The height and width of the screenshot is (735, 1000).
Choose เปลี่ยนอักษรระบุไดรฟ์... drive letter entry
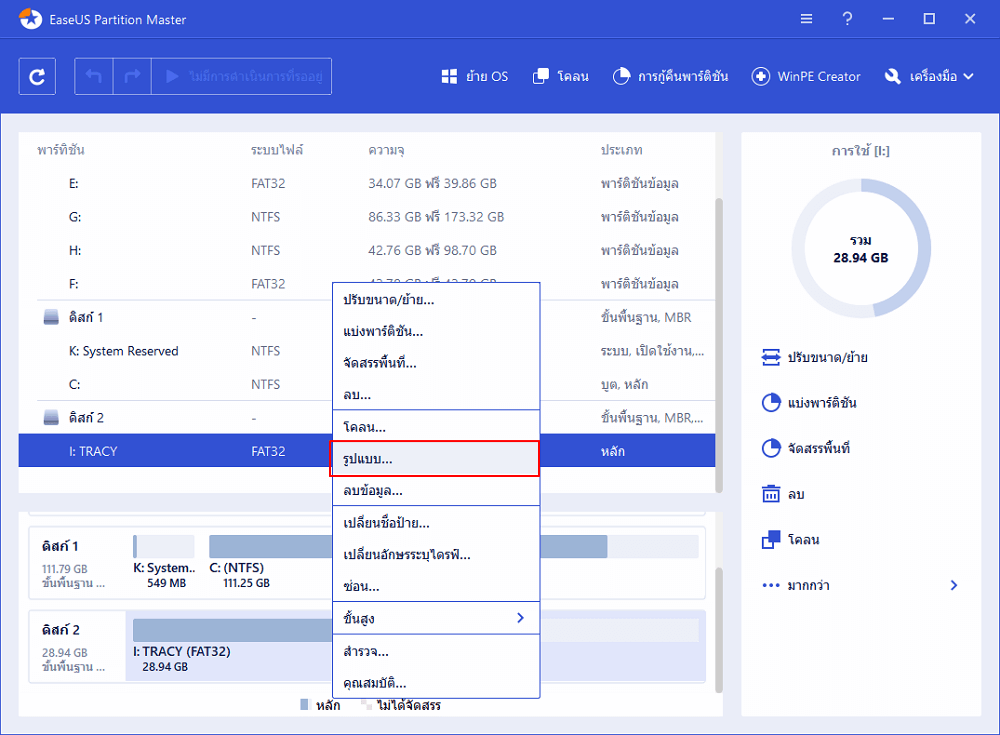pyautogui.click(x=436, y=554)
